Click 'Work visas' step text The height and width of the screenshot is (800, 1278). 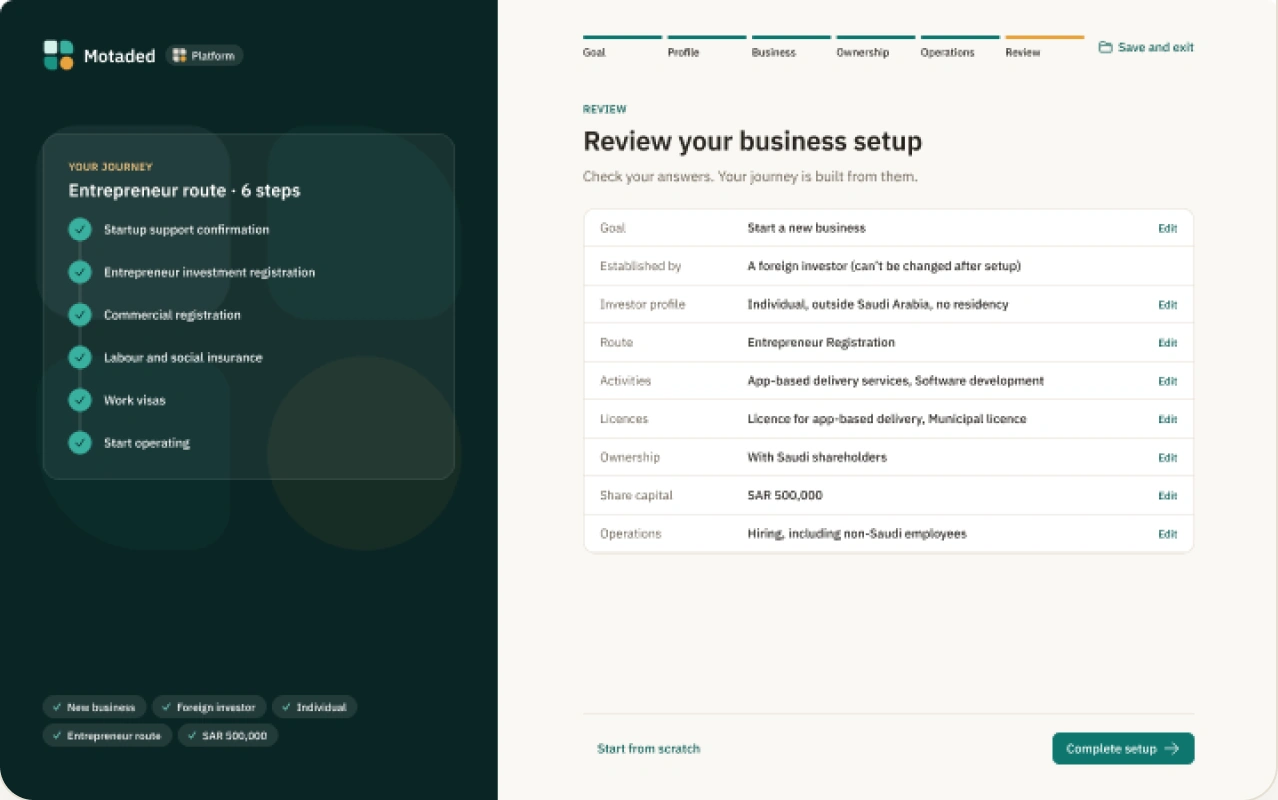[x=135, y=400]
